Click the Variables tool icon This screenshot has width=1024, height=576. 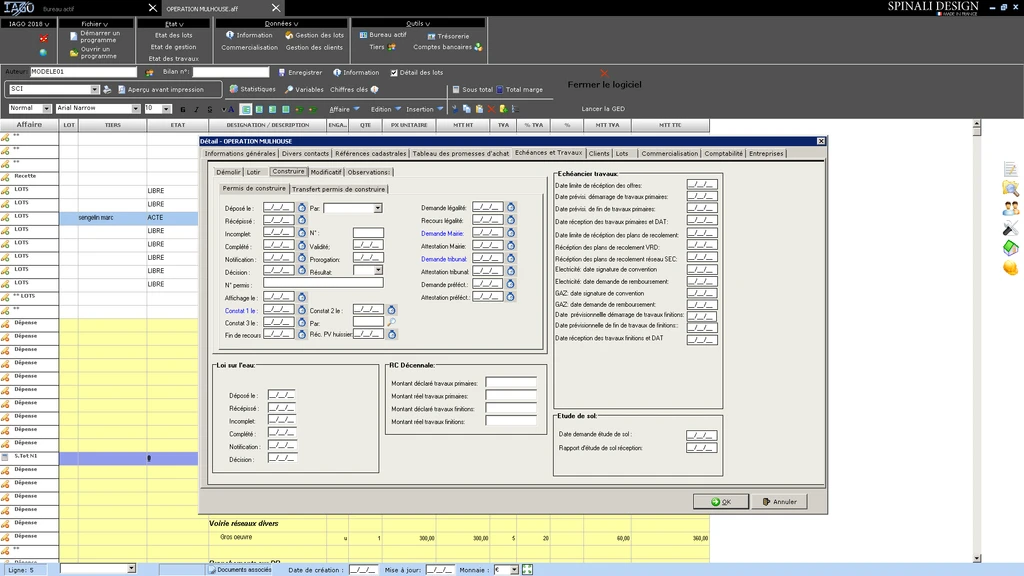[x=289, y=89]
